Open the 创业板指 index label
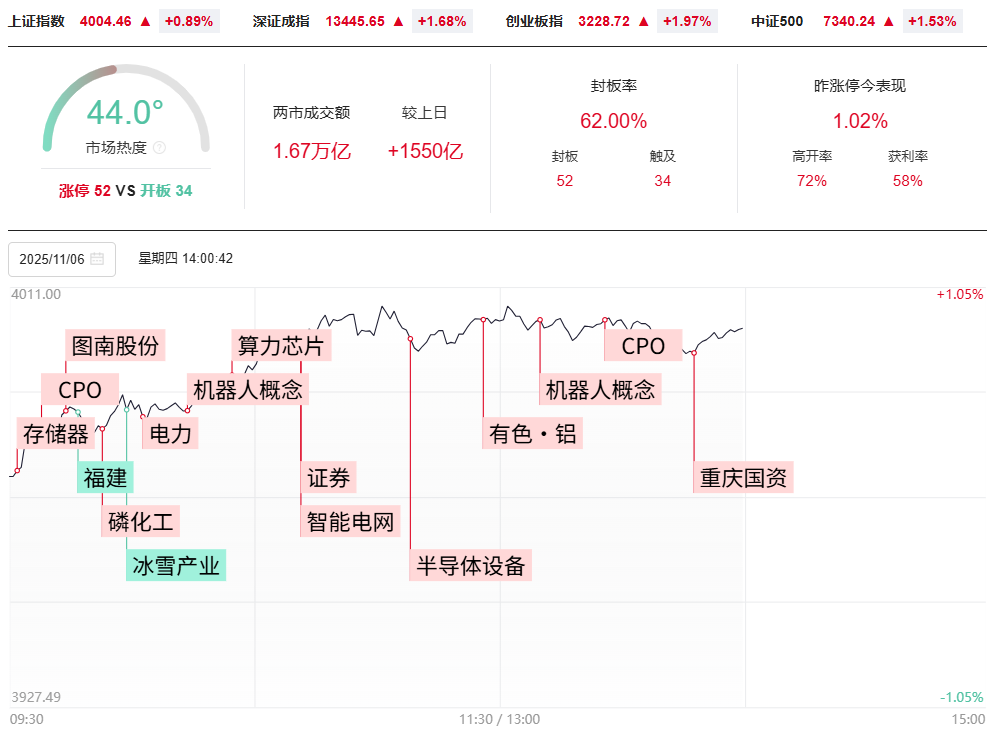Viewport: 999px width, 738px height. 534,20
